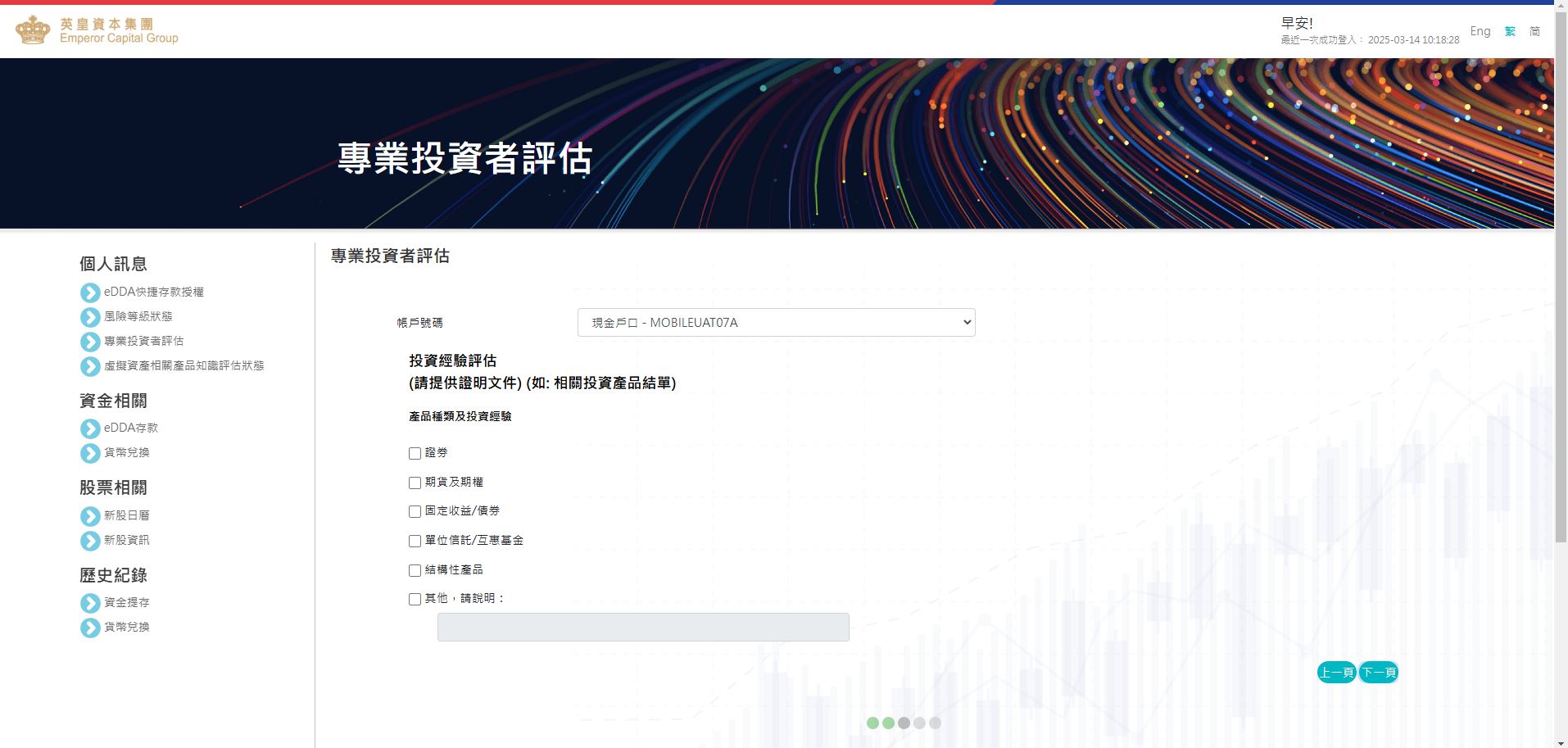This screenshot has width=1568, height=748.
Task: Click arrow icon beside 新股資訊
Action: [x=90, y=541]
